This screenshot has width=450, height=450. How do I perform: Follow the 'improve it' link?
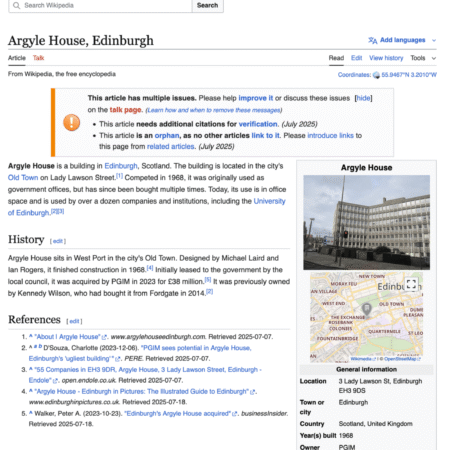tap(256, 98)
